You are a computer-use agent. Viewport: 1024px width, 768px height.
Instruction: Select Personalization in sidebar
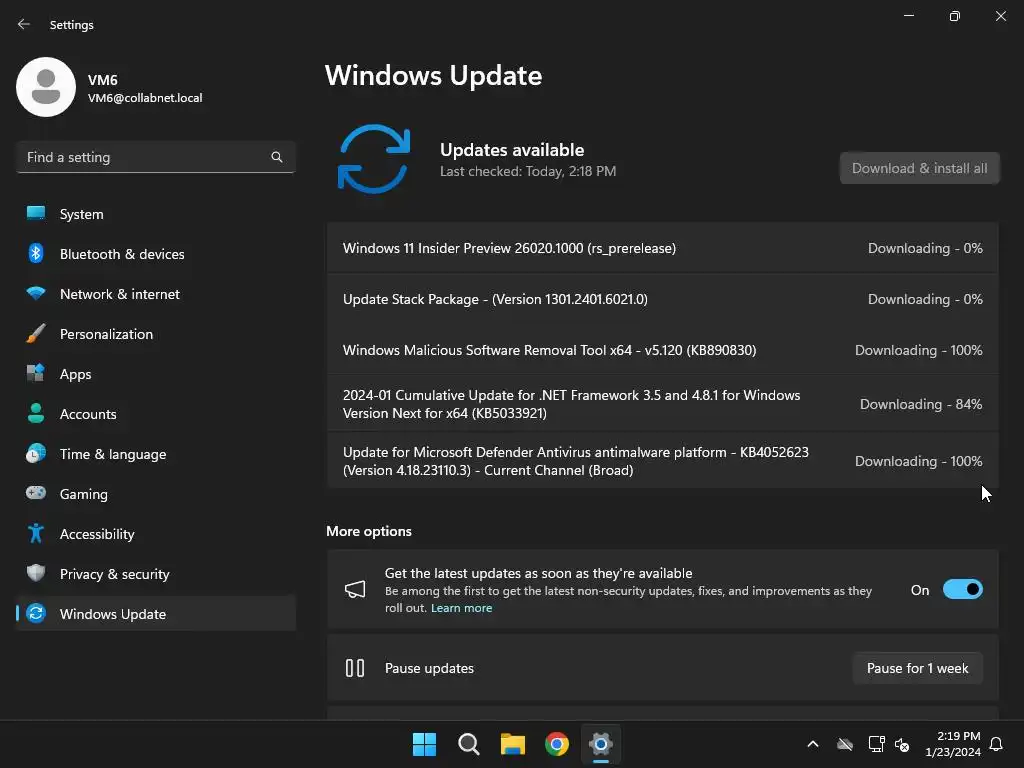coord(155,334)
